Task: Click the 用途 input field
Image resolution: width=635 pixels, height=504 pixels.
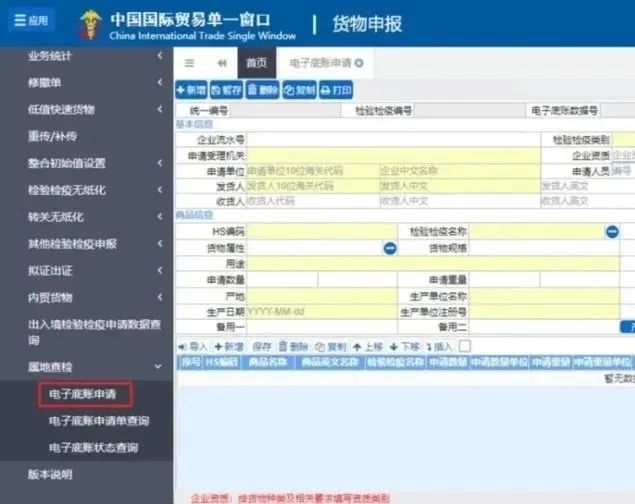Action: [x=433, y=264]
